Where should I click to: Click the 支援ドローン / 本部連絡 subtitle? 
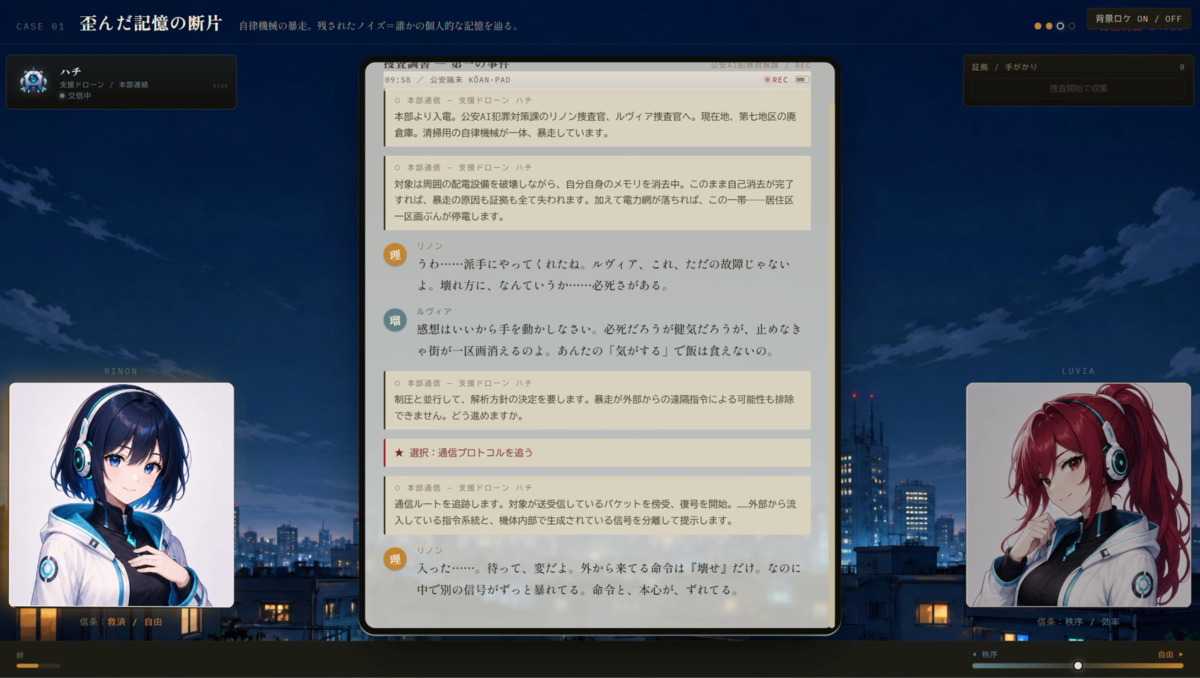[103, 85]
